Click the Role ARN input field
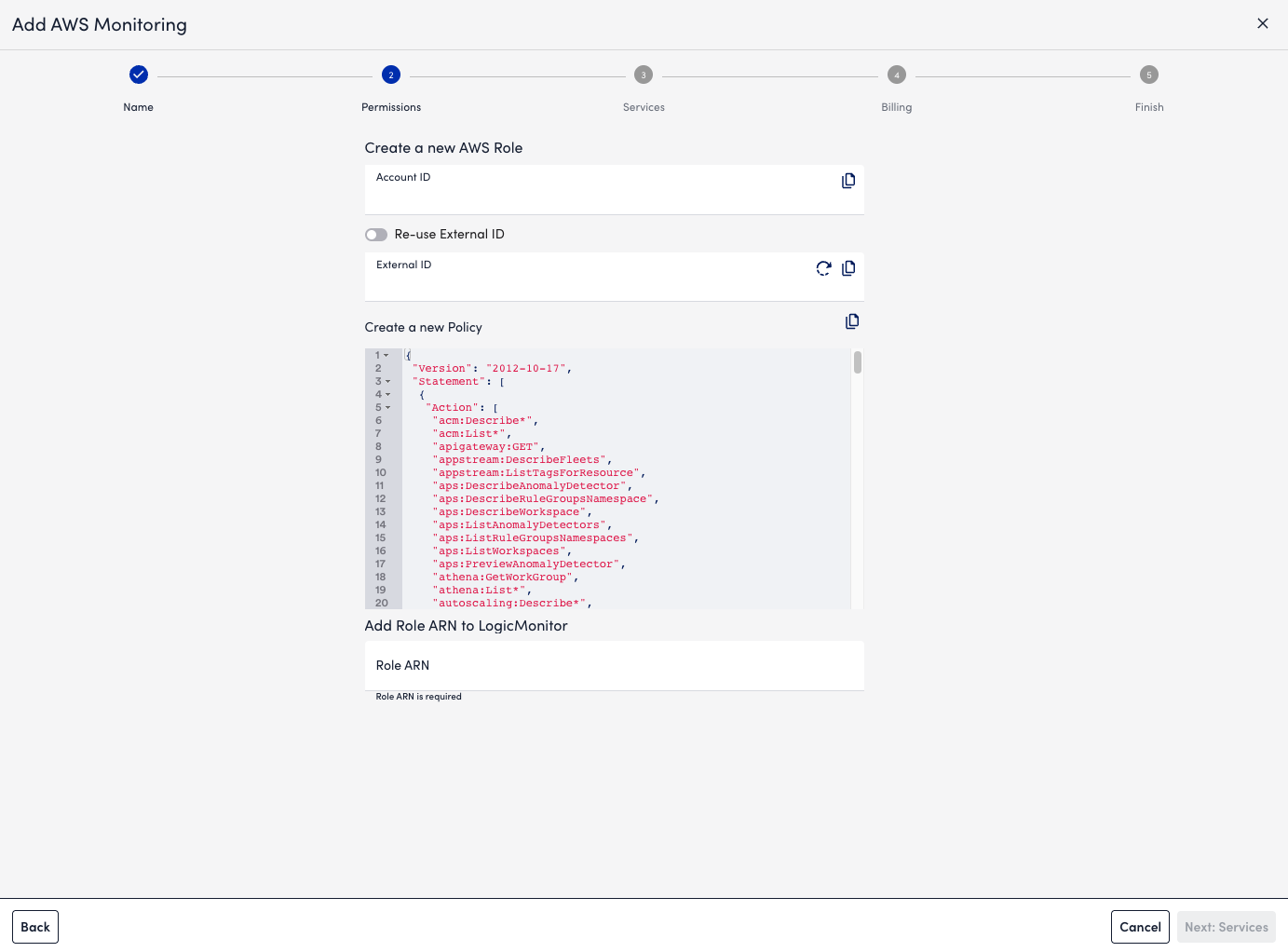The width and height of the screenshot is (1288, 952). [615, 666]
